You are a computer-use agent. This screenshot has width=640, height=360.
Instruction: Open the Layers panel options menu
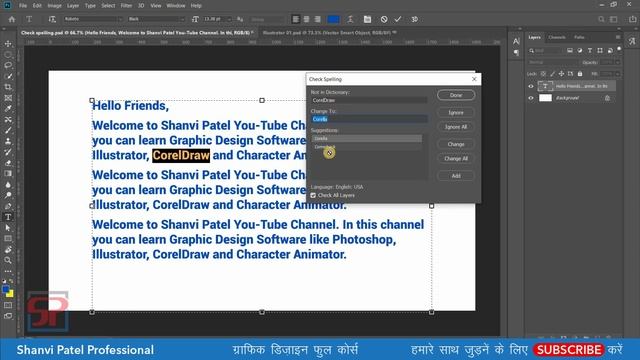pos(618,37)
